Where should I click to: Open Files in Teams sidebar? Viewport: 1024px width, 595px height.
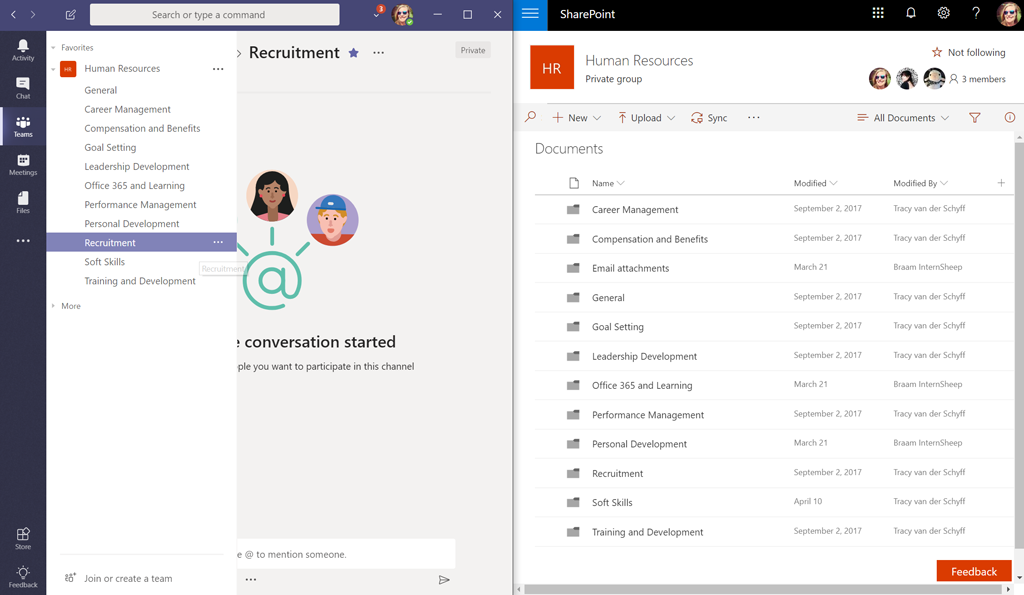pyautogui.click(x=23, y=202)
